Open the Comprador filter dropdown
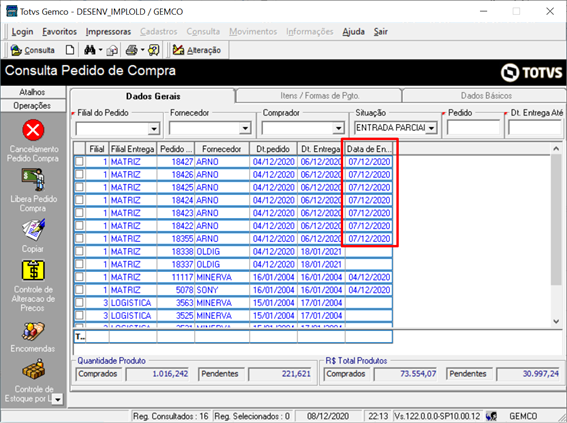The width and height of the screenshot is (567, 423). 338,128
